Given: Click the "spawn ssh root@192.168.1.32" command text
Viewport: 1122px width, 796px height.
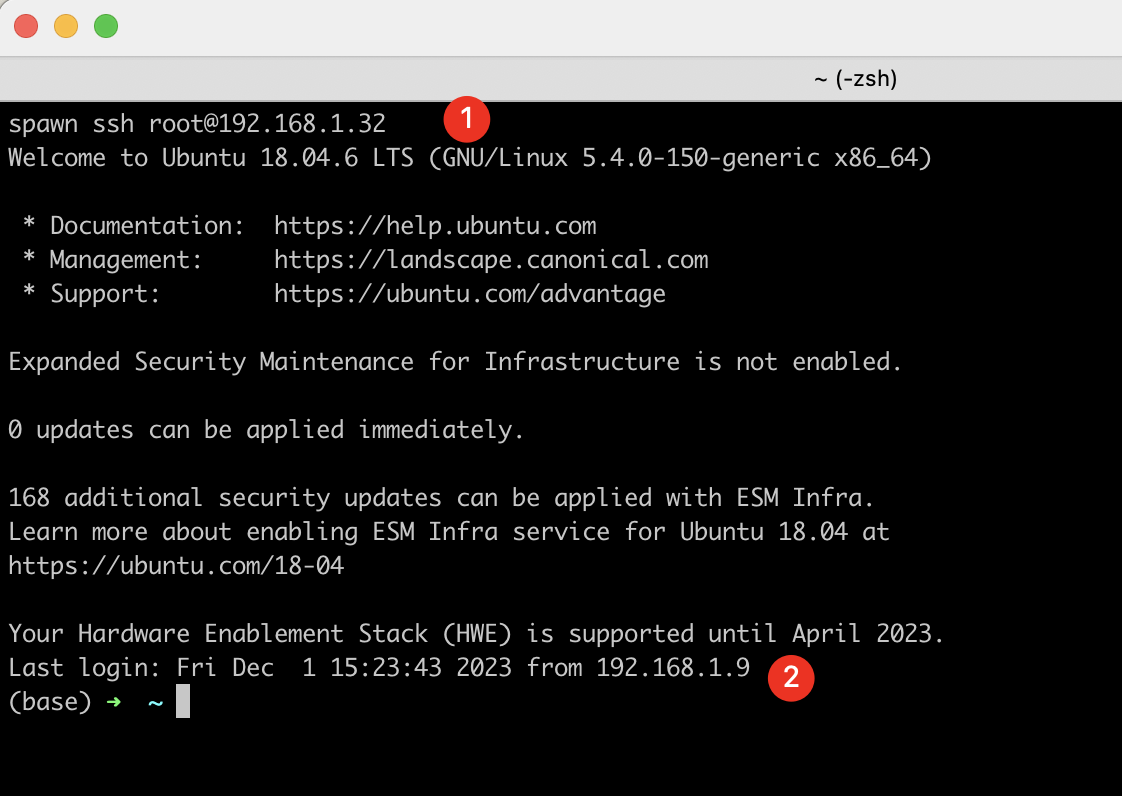Looking at the screenshot, I should pos(197,124).
